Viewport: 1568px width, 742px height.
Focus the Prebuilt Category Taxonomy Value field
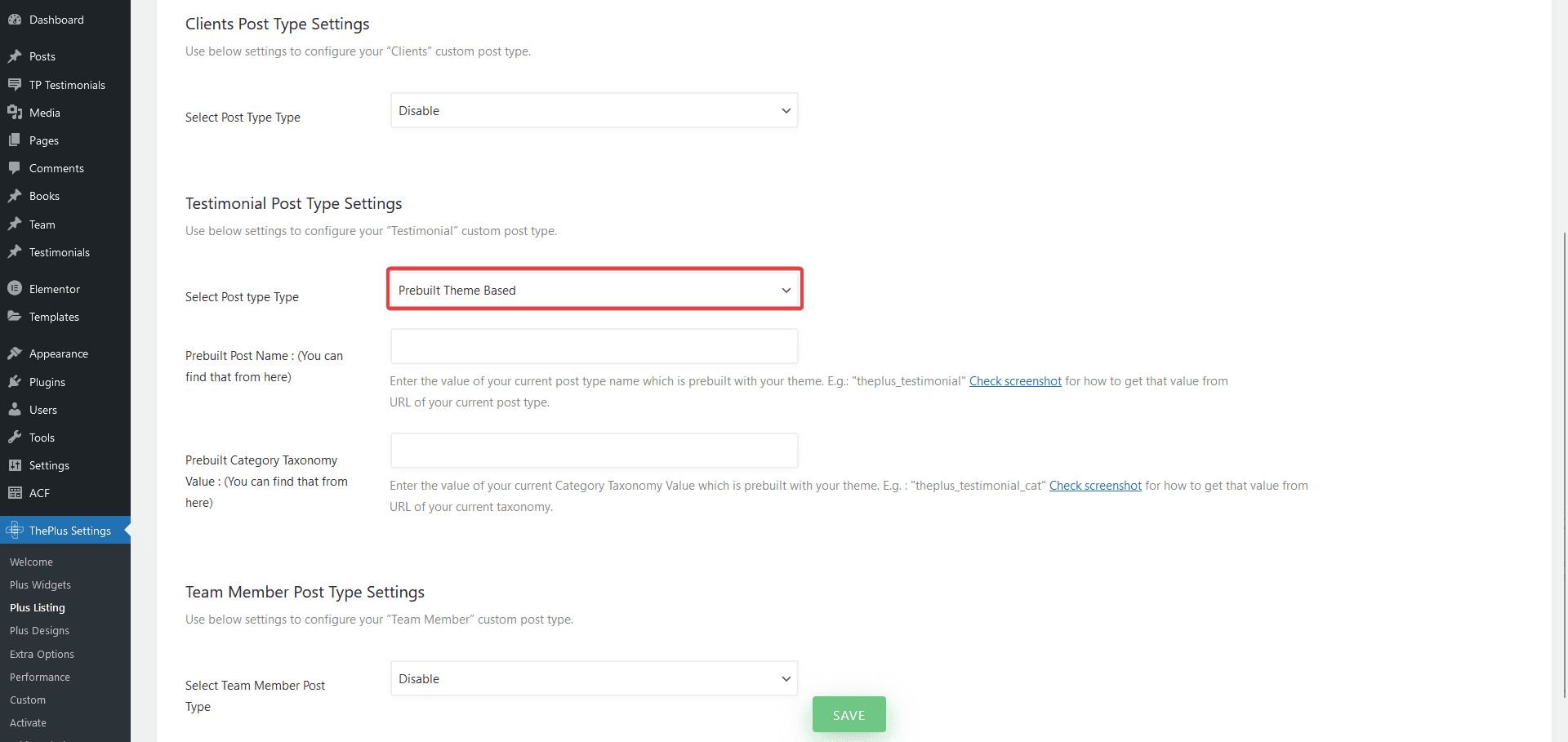click(x=595, y=451)
